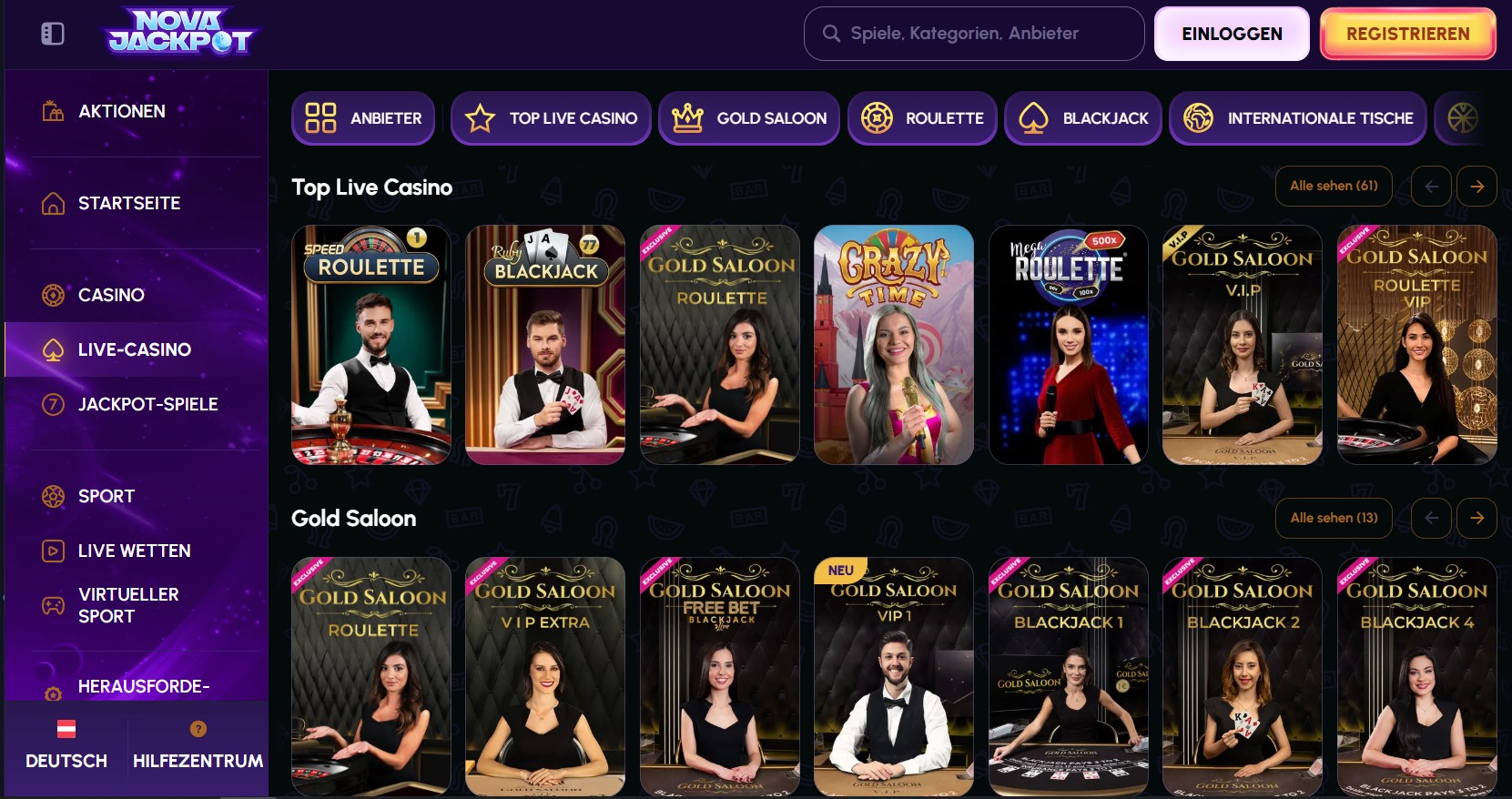The image size is (1512, 799).
Task: Click the Registrieren button
Action: point(1407,34)
